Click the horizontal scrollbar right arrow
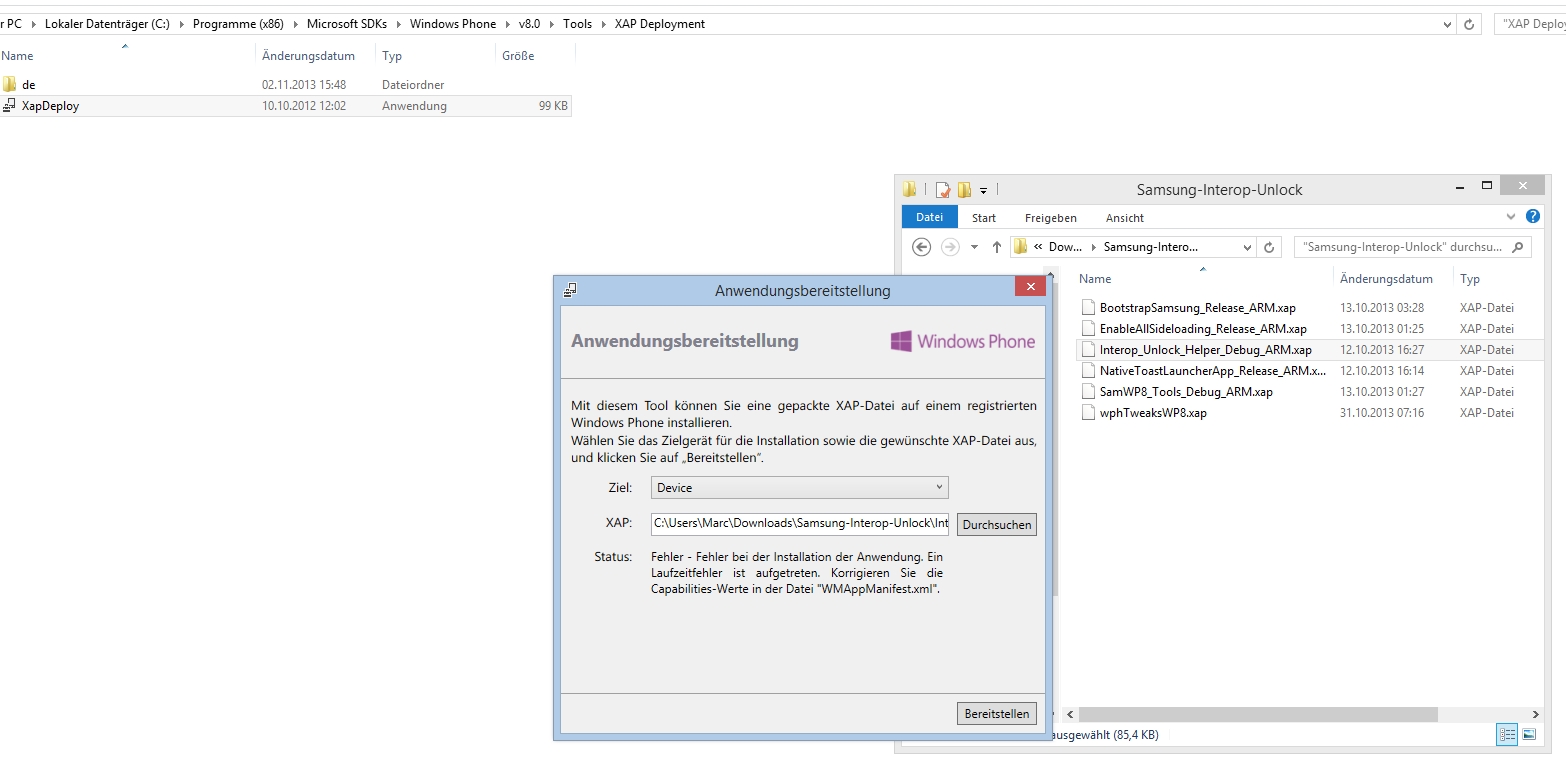This screenshot has width=1566, height=767. (x=1537, y=714)
